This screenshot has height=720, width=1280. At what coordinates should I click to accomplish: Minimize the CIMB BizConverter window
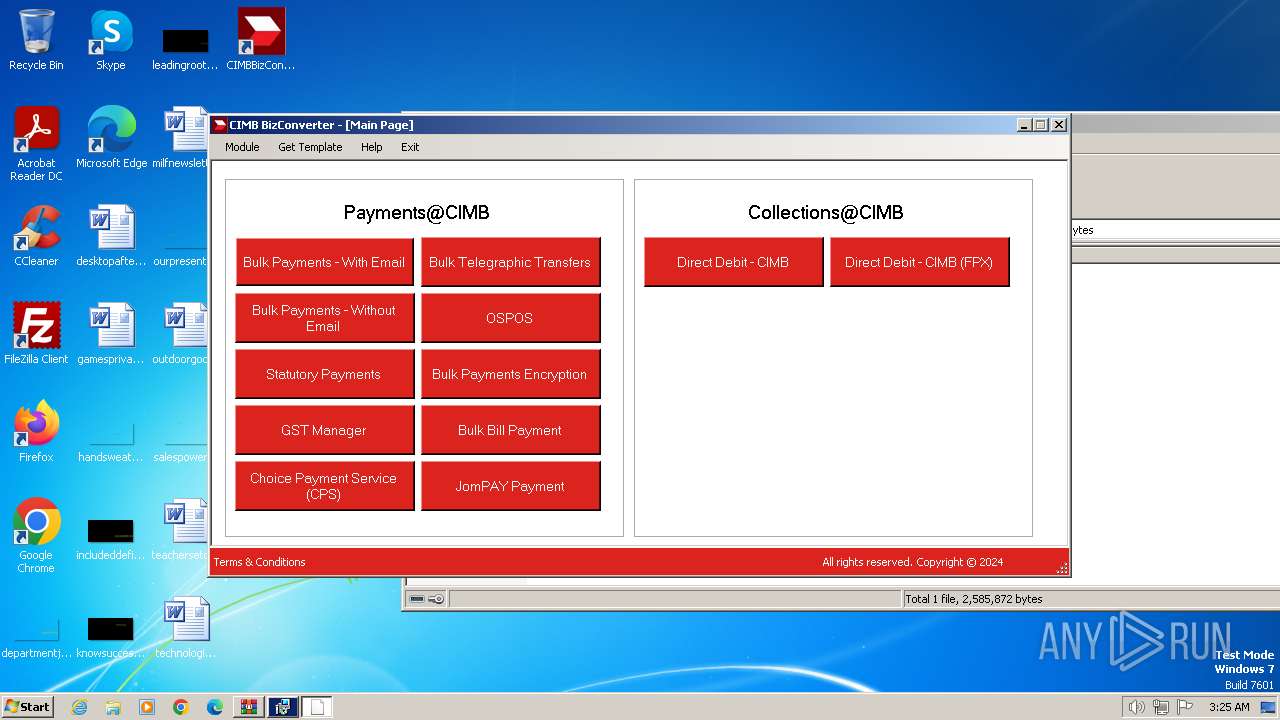point(1024,125)
